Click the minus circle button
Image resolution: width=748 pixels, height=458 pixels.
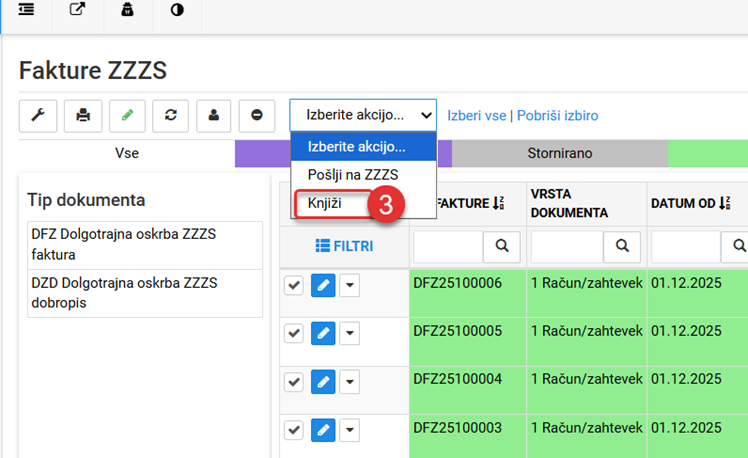(257, 116)
